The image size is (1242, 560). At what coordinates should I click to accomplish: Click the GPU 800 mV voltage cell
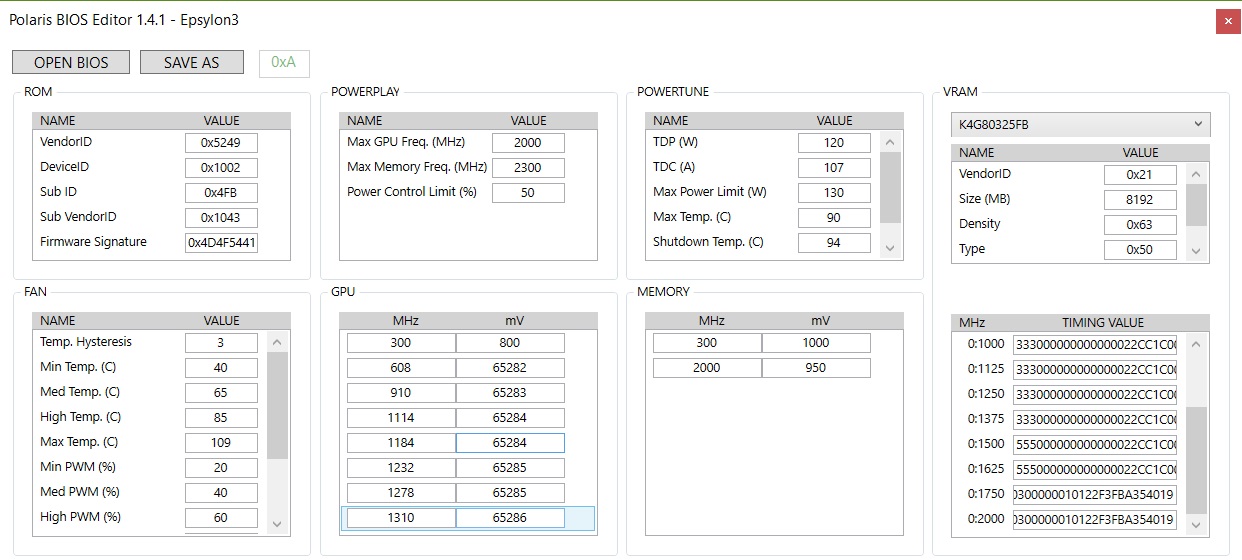510,342
